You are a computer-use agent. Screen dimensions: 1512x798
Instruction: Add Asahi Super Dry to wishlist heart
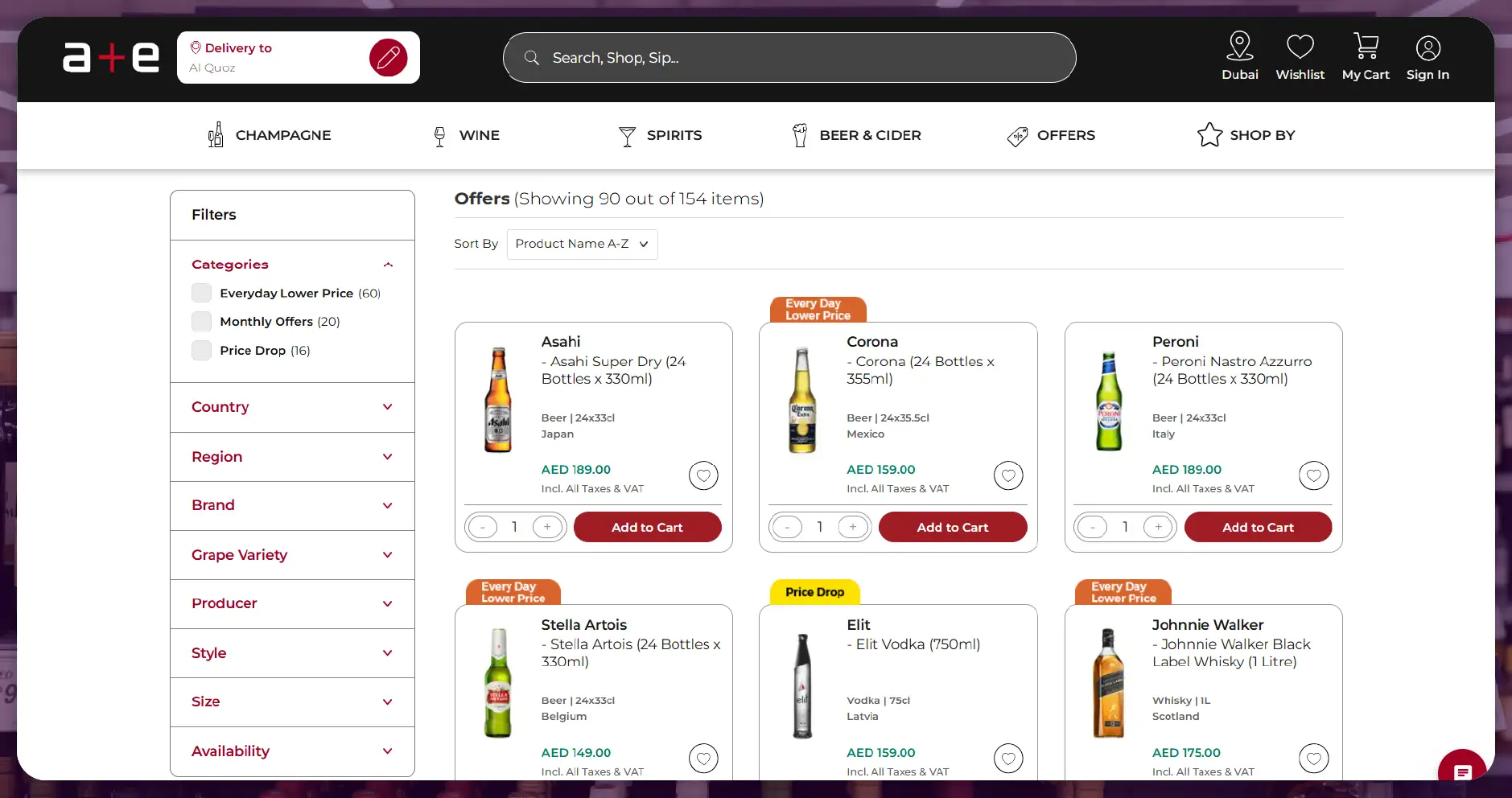703,475
